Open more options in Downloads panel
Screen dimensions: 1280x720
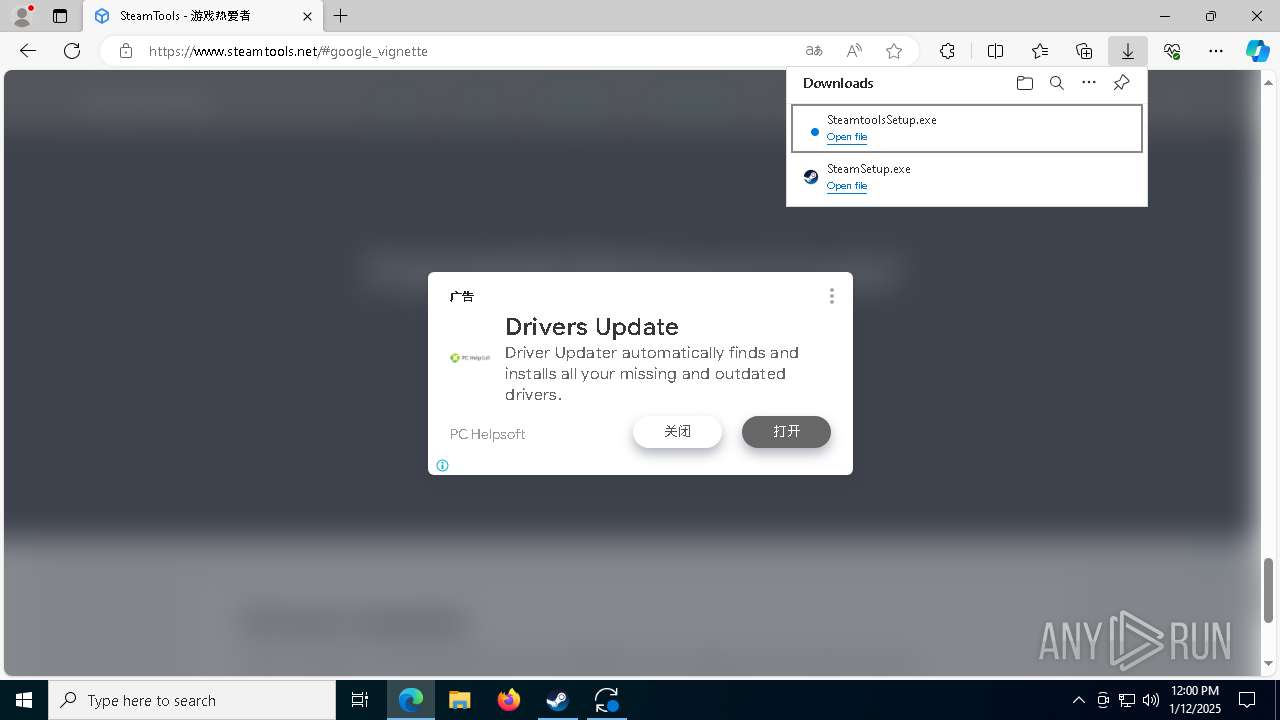(x=1089, y=83)
